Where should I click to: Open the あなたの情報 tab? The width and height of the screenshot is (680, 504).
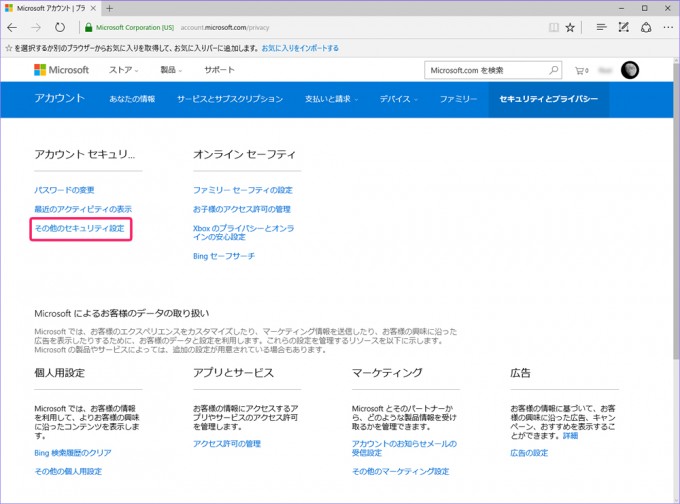tap(132, 99)
